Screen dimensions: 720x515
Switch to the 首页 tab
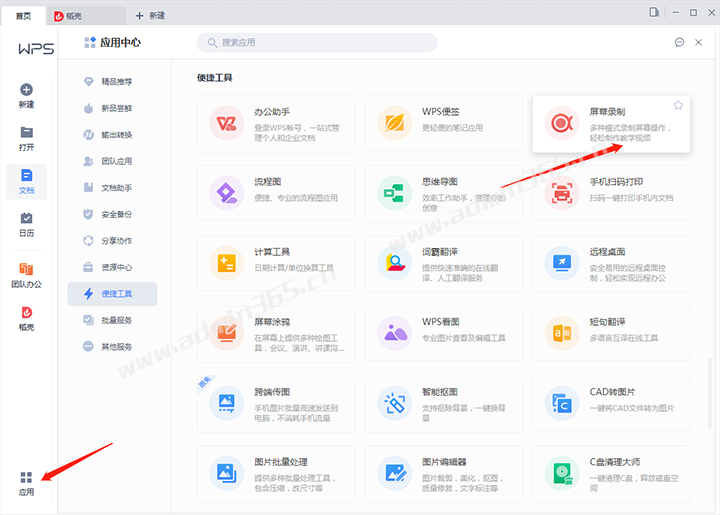[x=23, y=16]
